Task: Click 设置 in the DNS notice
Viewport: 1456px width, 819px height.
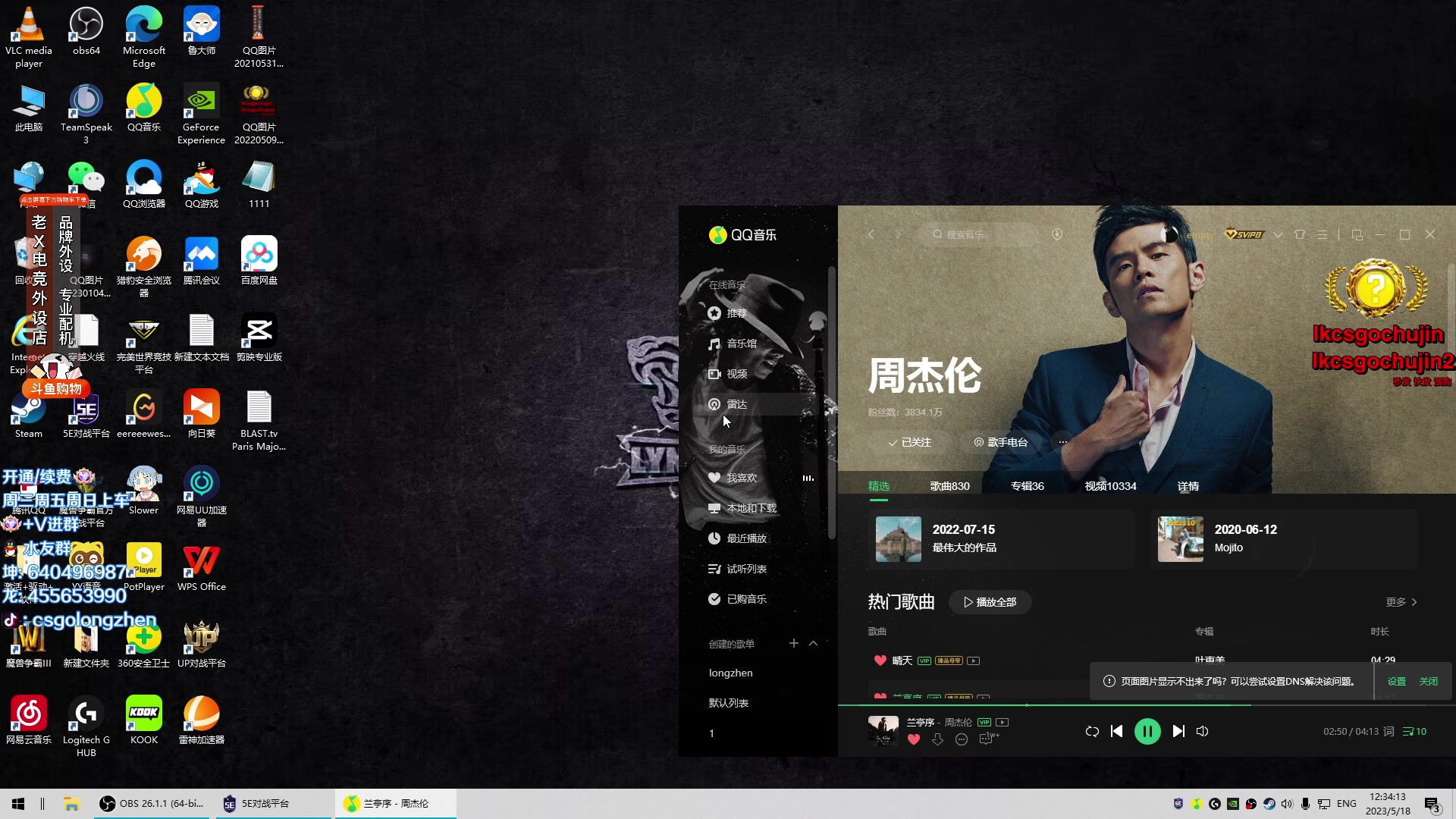Action: point(1397,681)
